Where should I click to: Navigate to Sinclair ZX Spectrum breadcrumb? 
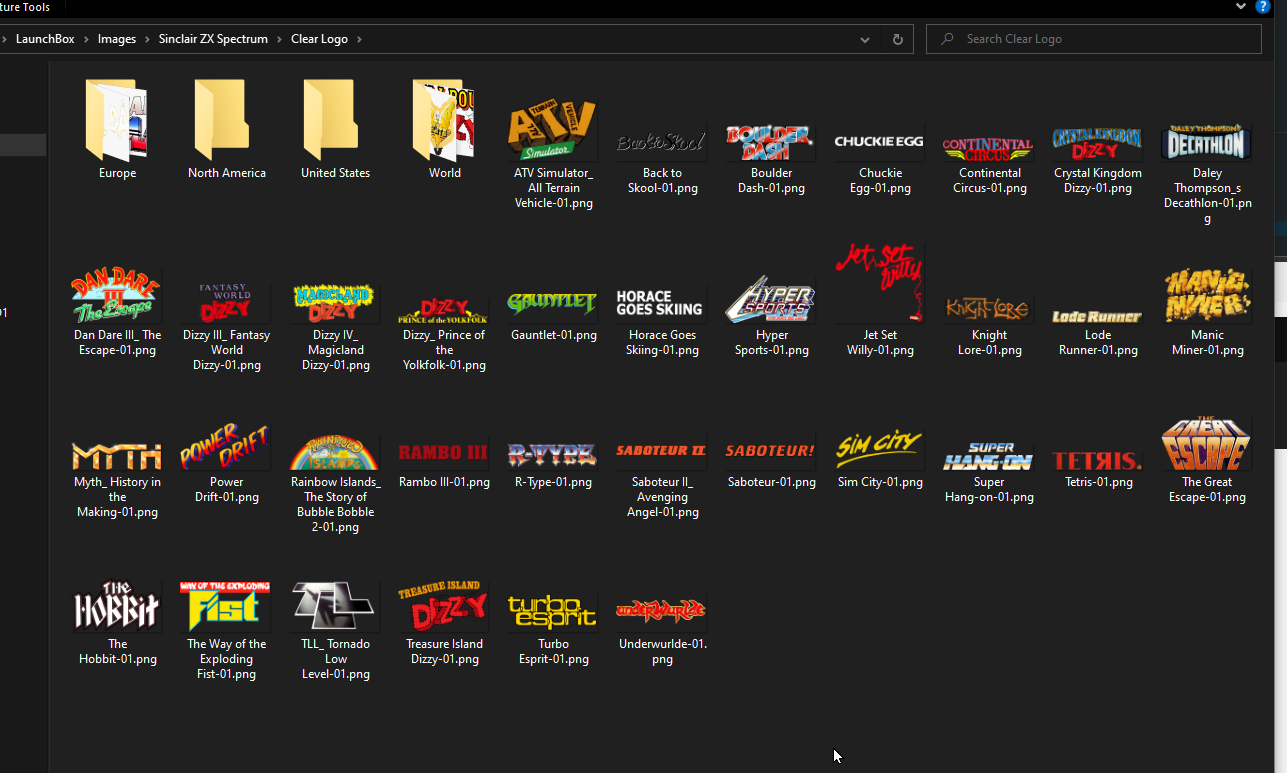point(213,39)
